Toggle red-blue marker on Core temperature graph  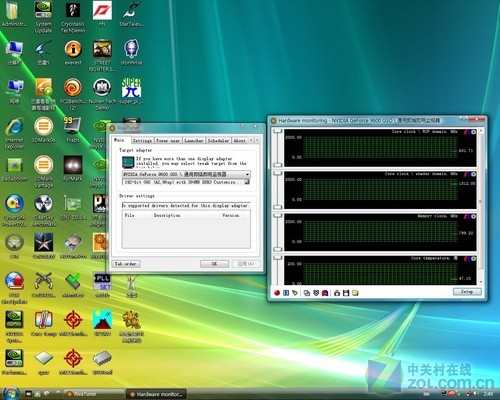click(x=467, y=258)
